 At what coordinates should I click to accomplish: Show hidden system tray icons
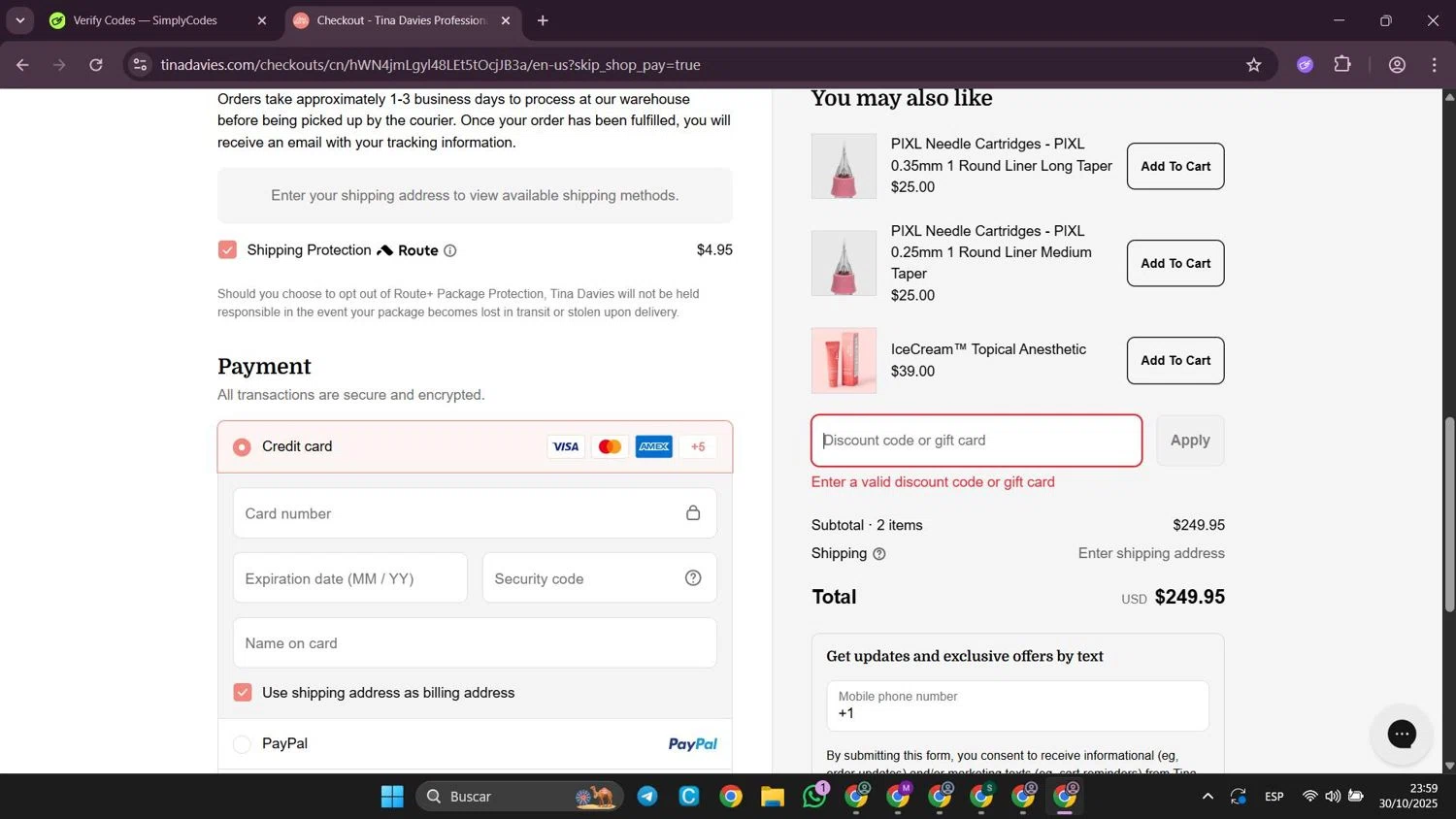coord(1208,797)
